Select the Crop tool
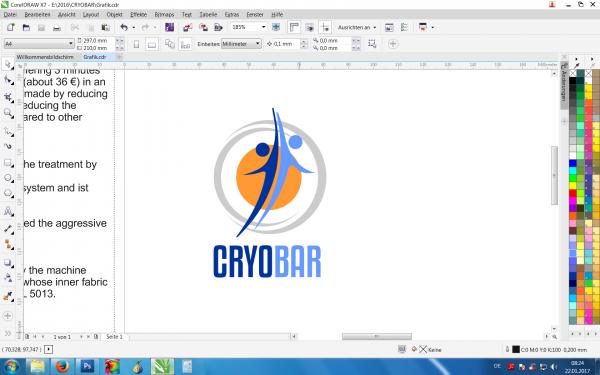 [x=8, y=97]
